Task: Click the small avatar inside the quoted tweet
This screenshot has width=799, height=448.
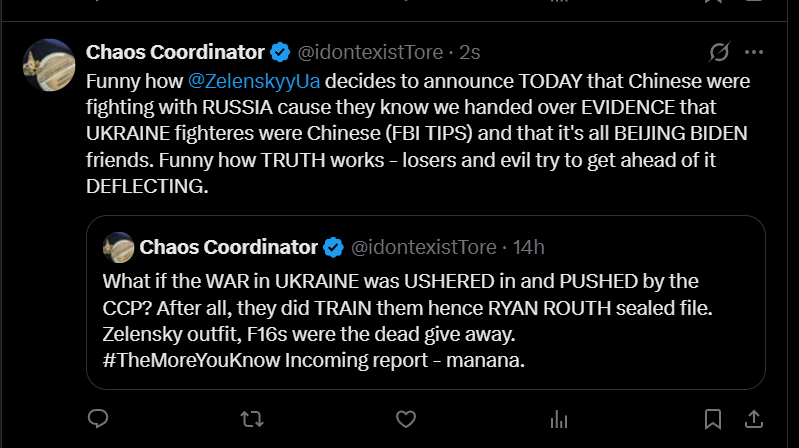Action: pos(119,246)
